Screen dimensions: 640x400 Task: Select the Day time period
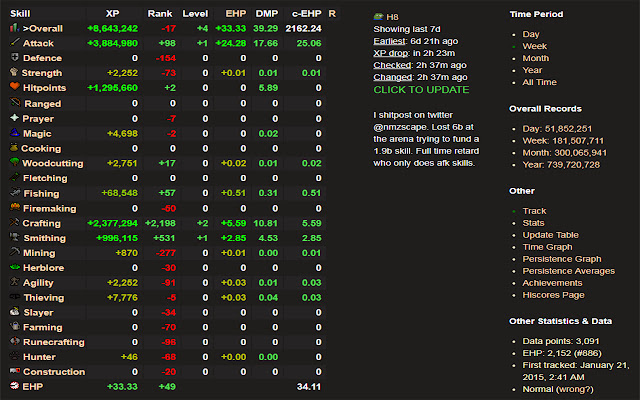tap(530, 34)
